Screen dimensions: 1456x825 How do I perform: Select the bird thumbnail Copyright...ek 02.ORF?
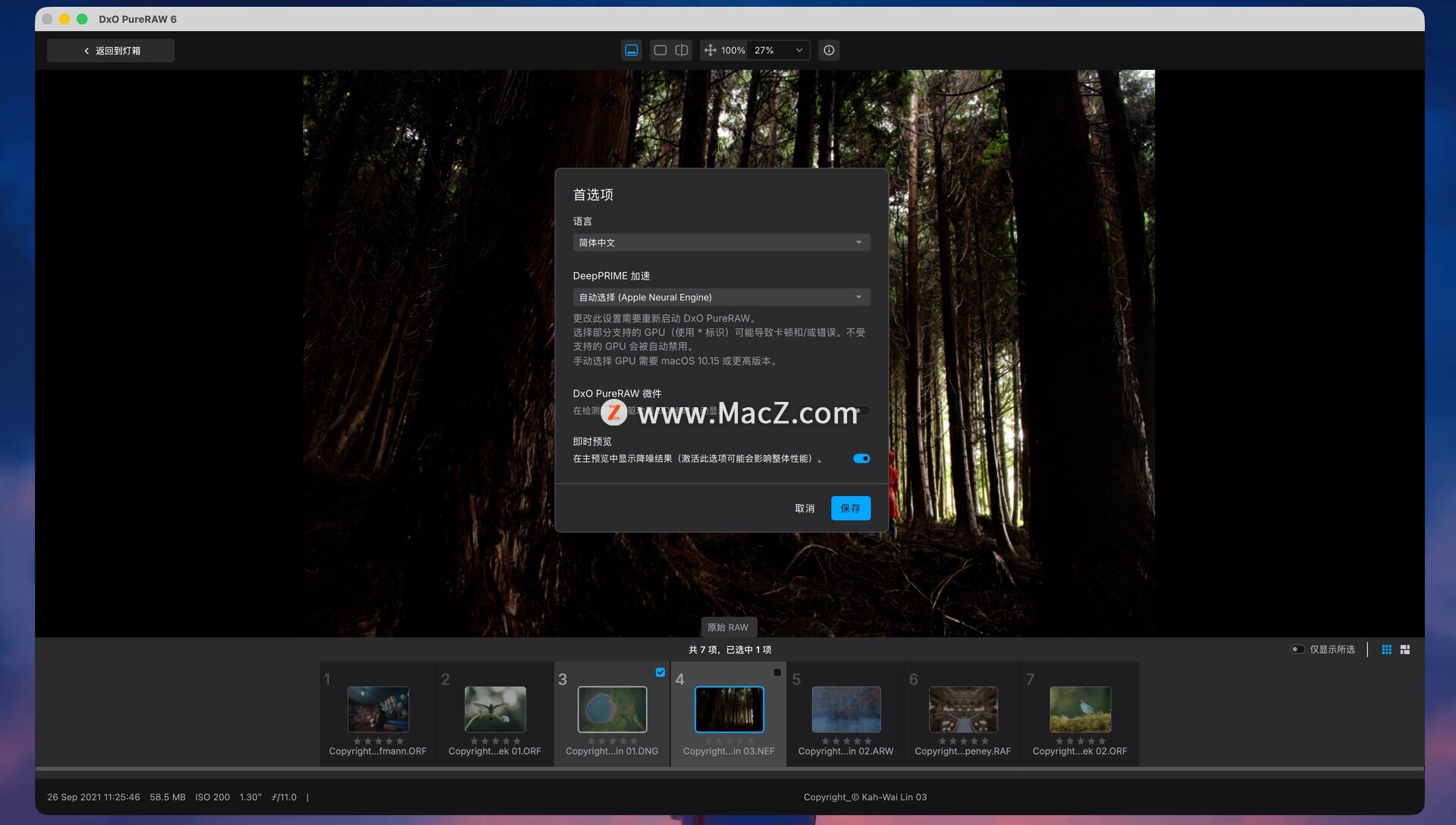[x=1080, y=710]
